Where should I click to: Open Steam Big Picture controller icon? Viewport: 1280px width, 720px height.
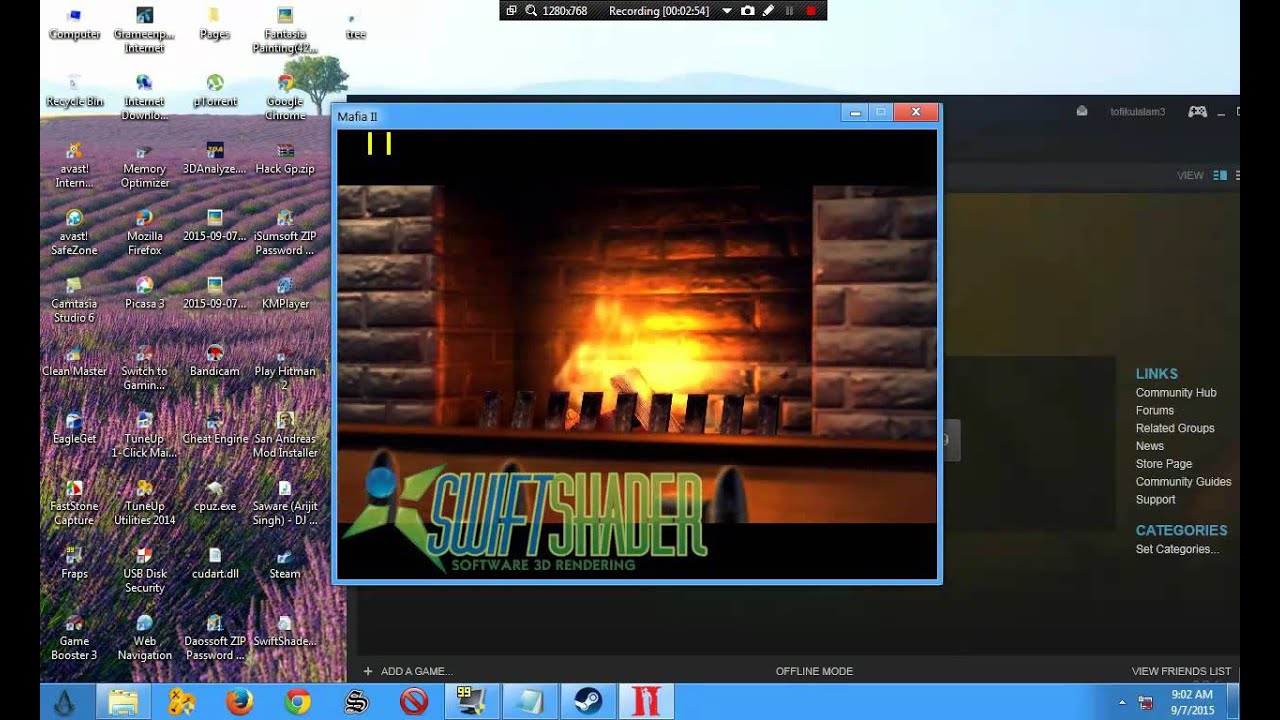point(1197,112)
